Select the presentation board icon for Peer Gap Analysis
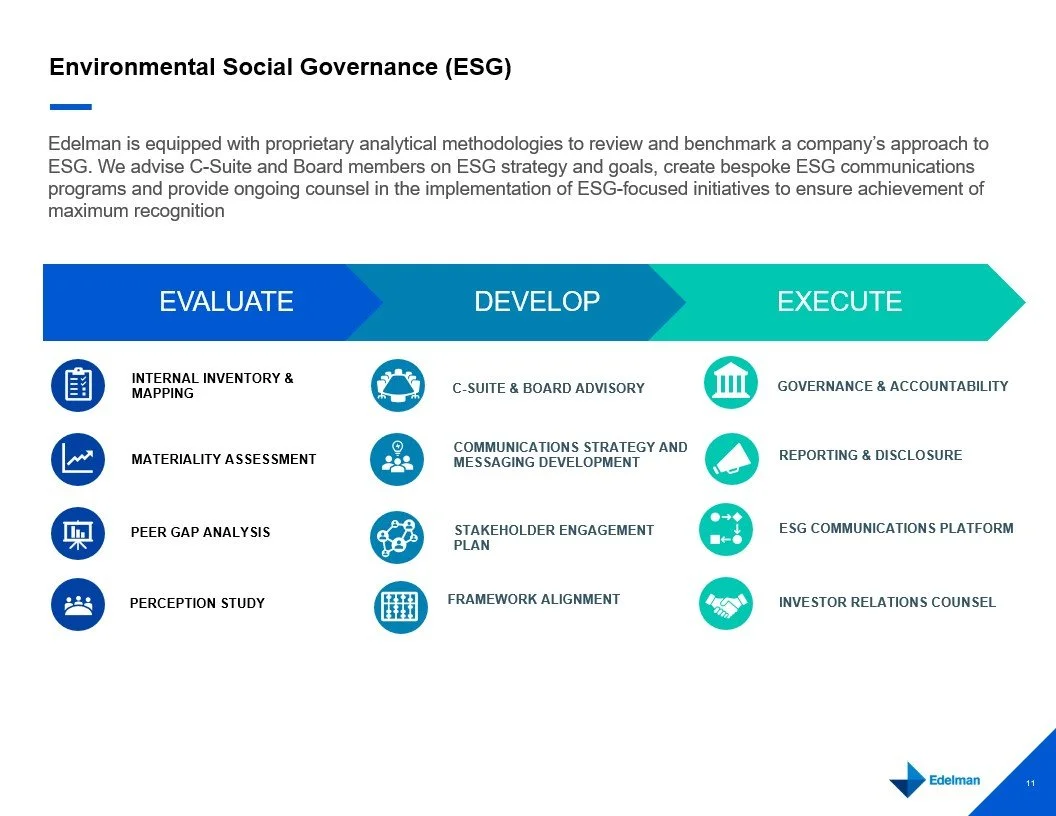 [78, 533]
